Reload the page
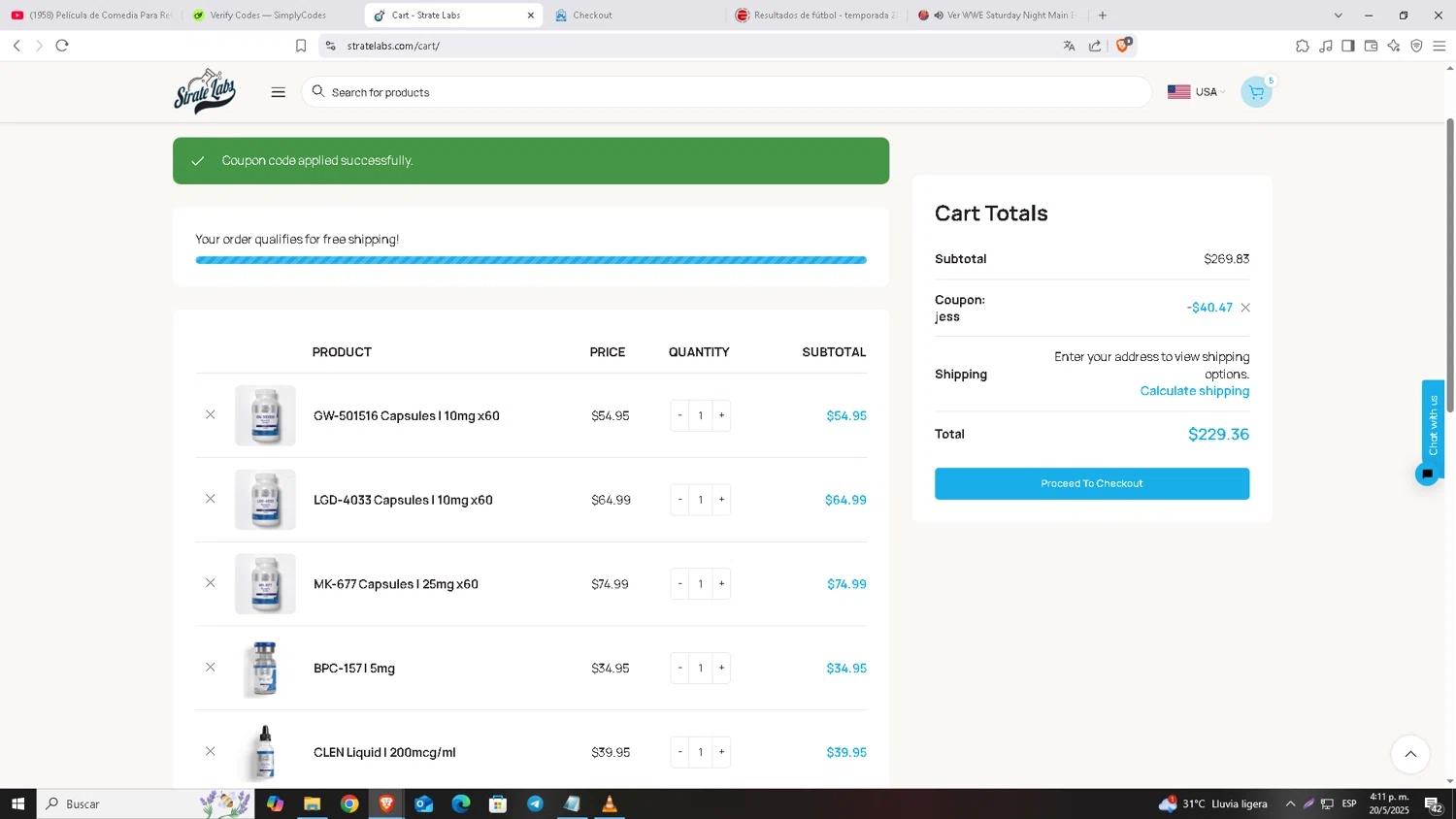The width and height of the screenshot is (1456, 819). coord(62,46)
